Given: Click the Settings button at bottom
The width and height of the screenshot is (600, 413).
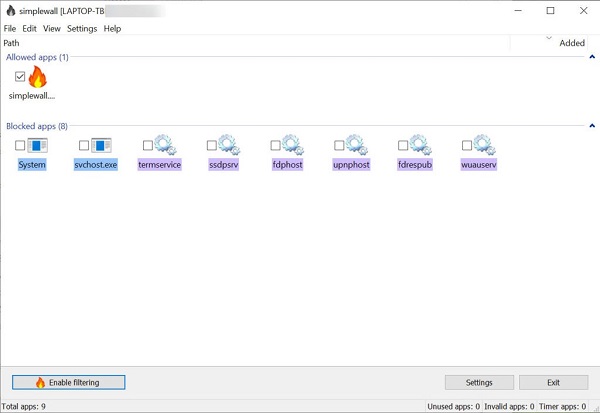Looking at the screenshot, I should tap(479, 382).
